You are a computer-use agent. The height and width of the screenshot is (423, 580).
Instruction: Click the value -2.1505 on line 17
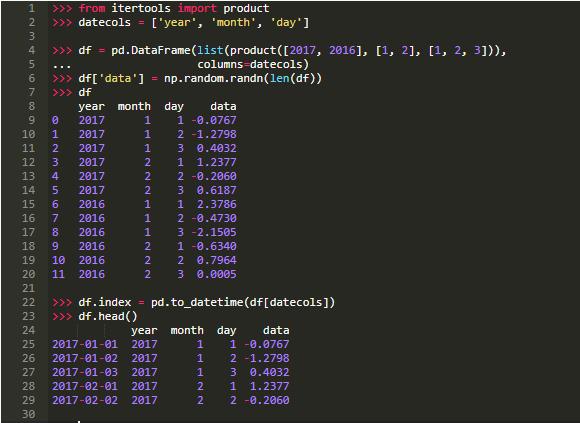coord(214,232)
